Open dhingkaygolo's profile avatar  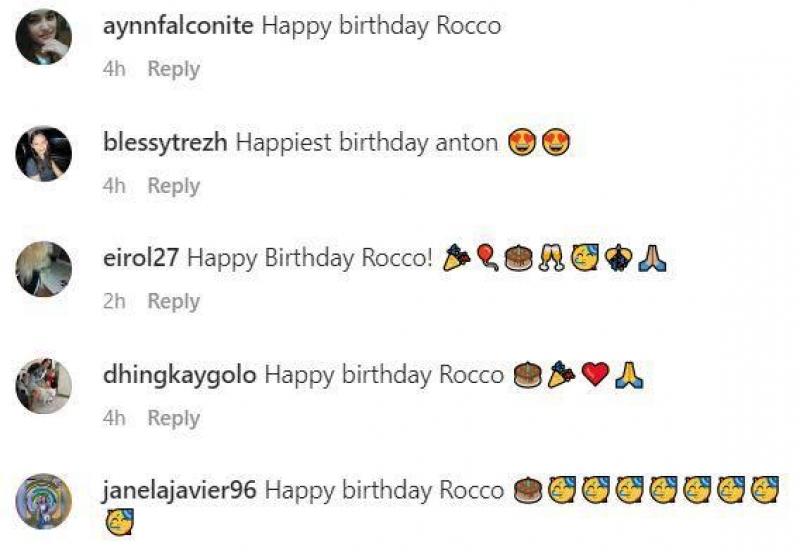(44, 386)
